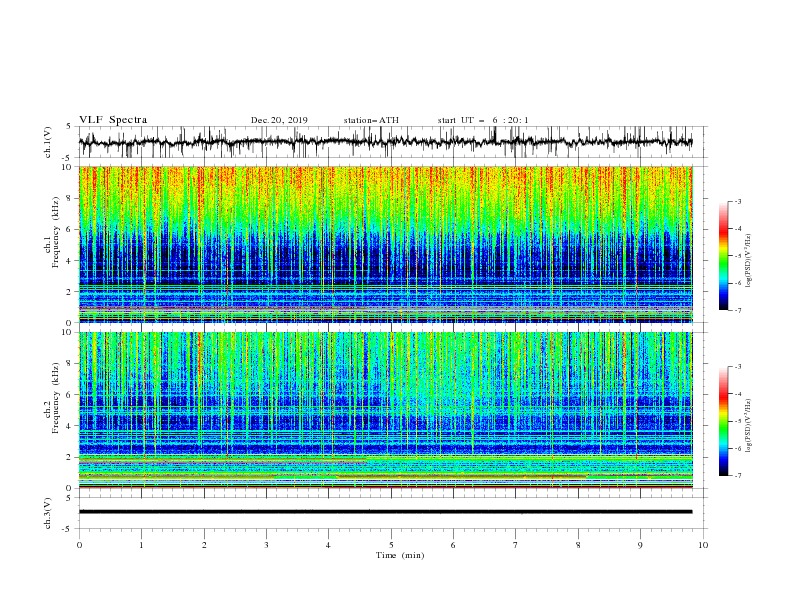Click the "station=ATH" header label

point(371,120)
